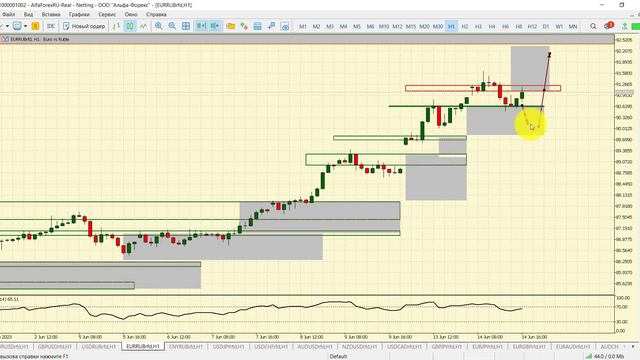The width and height of the screenshot is (640, 360).
Task: Select the D1 timeframe
Action: 546,26
